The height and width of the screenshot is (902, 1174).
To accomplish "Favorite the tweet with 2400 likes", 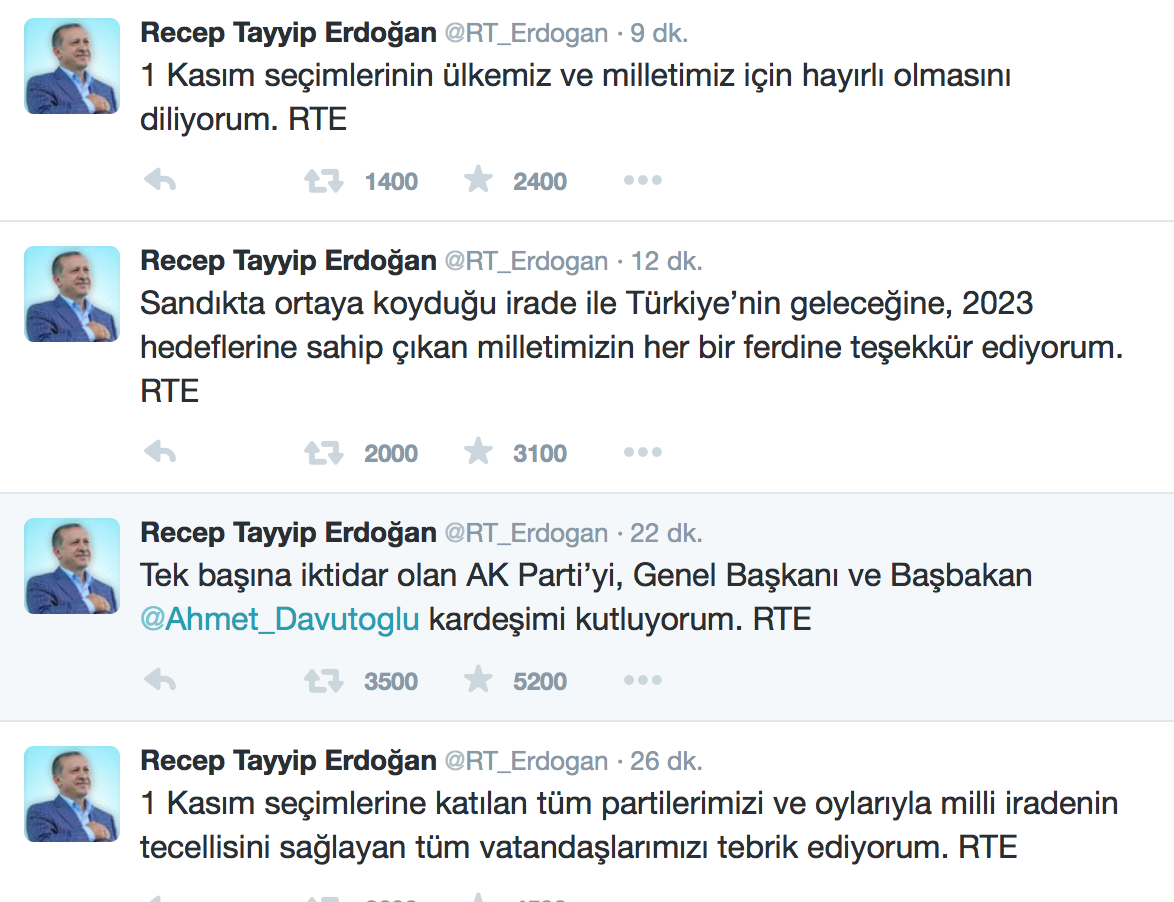I will click(x=479, y=180).
